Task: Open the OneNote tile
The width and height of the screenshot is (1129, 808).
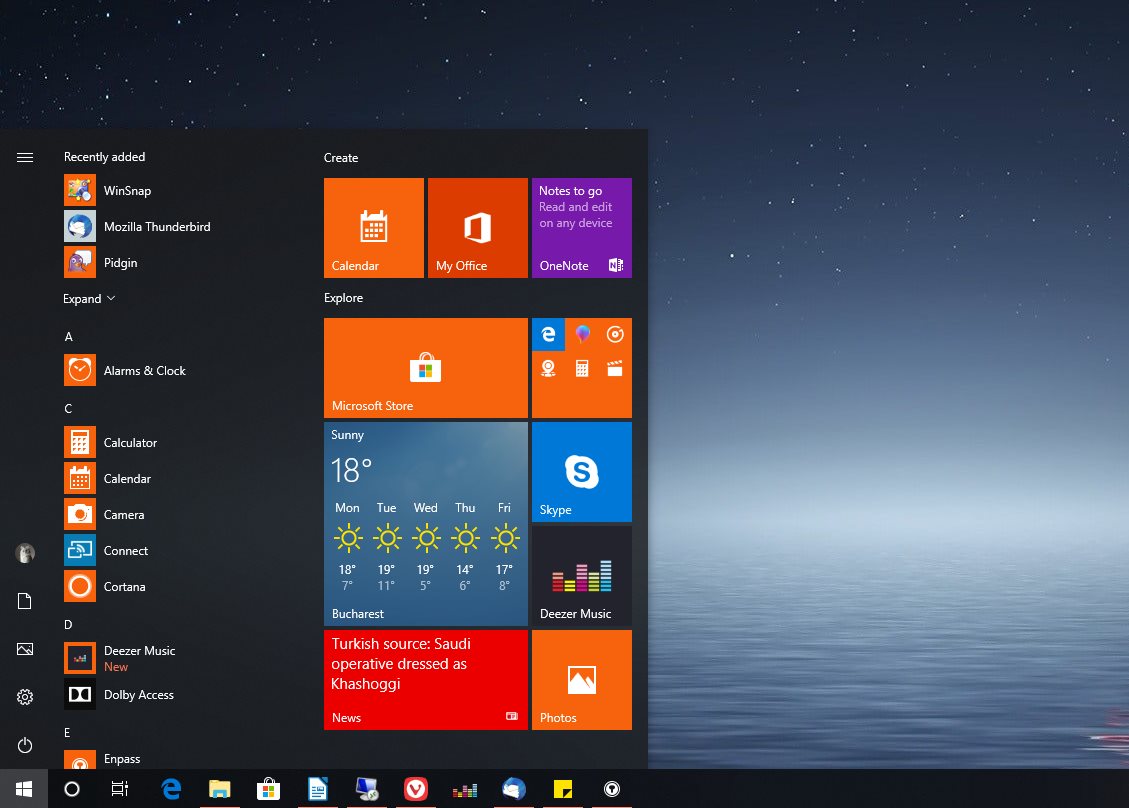Action: (x=582, y=228)
